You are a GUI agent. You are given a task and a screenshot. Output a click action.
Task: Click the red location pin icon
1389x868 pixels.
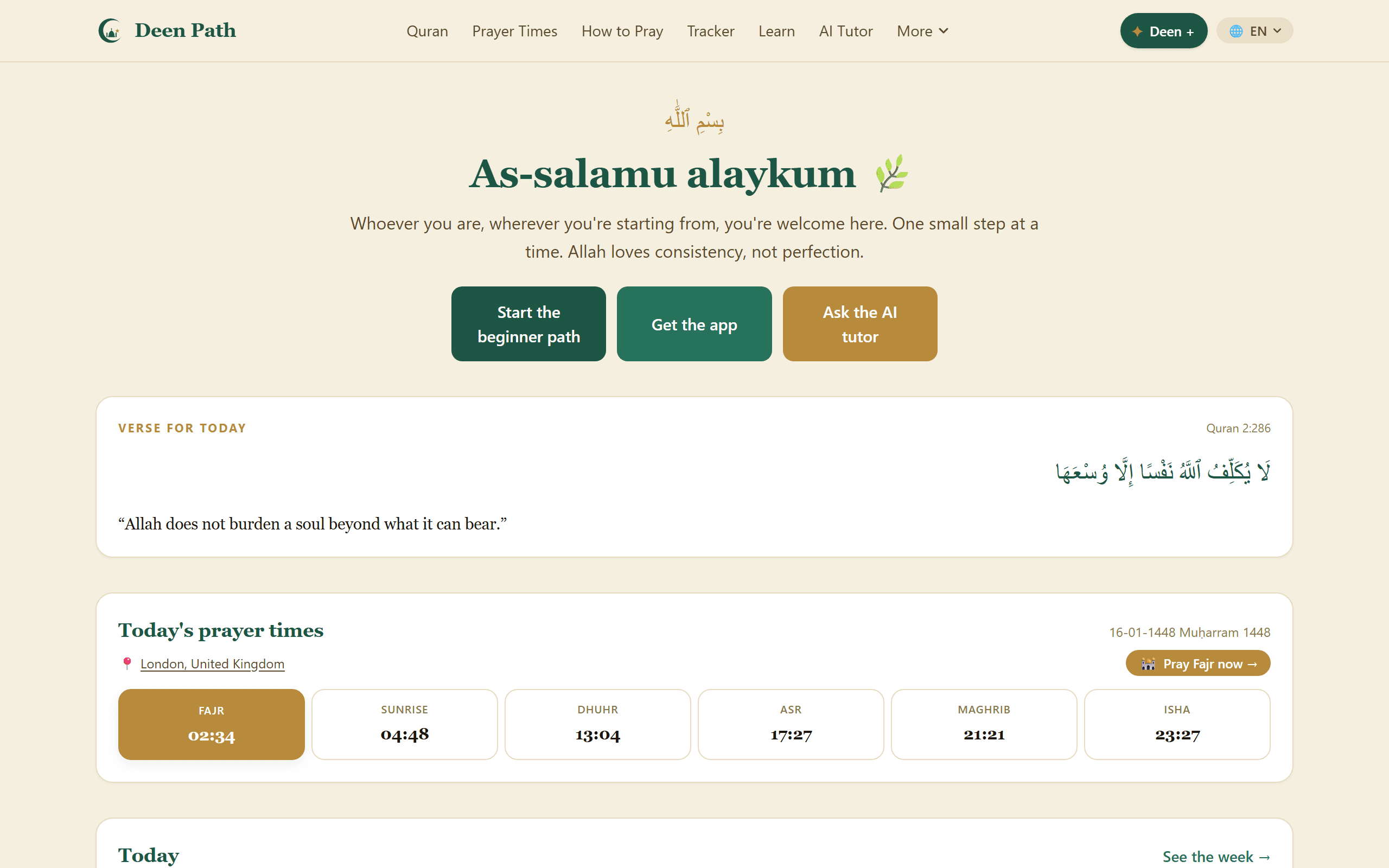coord(127,663)
